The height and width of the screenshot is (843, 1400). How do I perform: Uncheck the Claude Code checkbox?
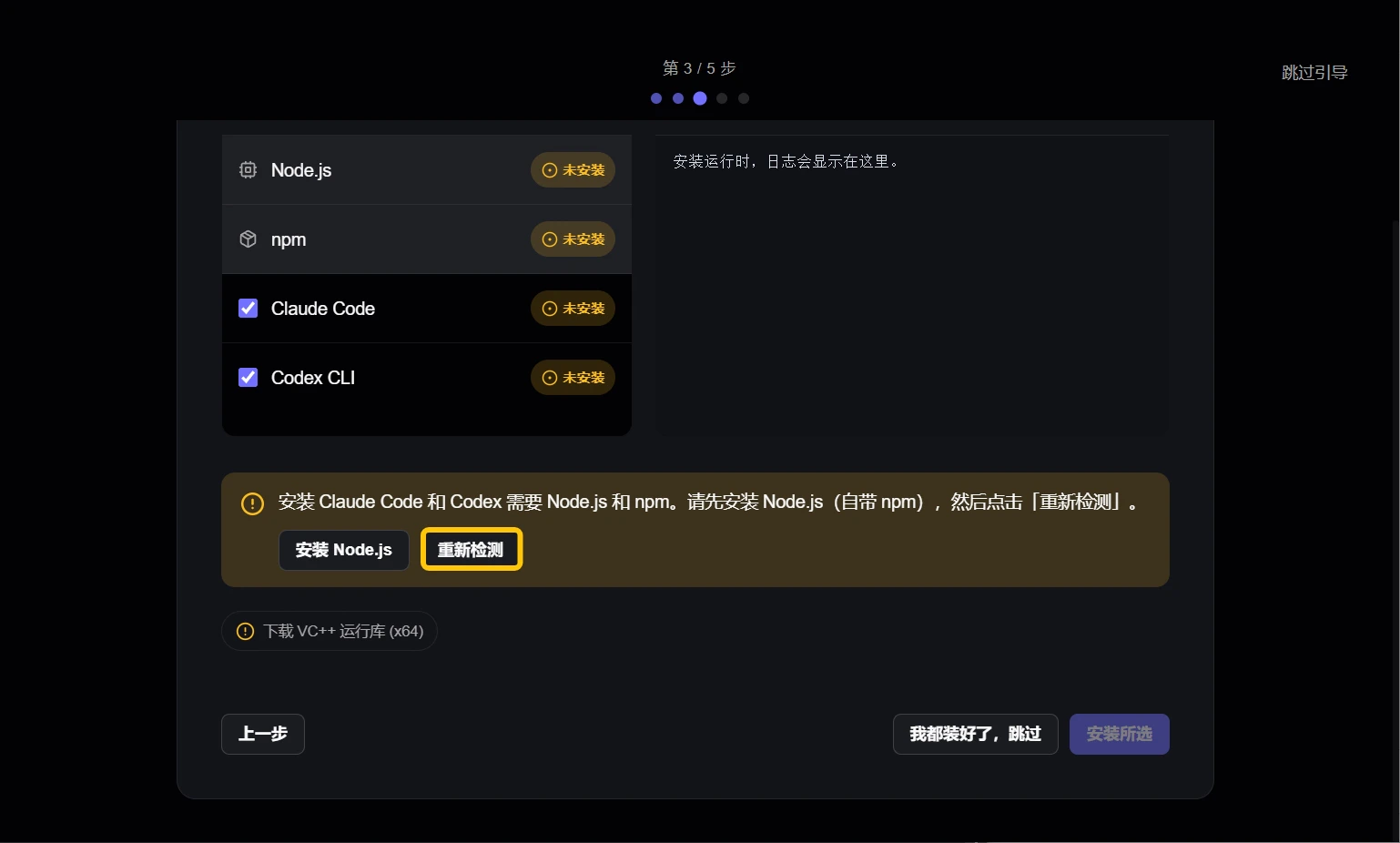[x=248, y=309]
